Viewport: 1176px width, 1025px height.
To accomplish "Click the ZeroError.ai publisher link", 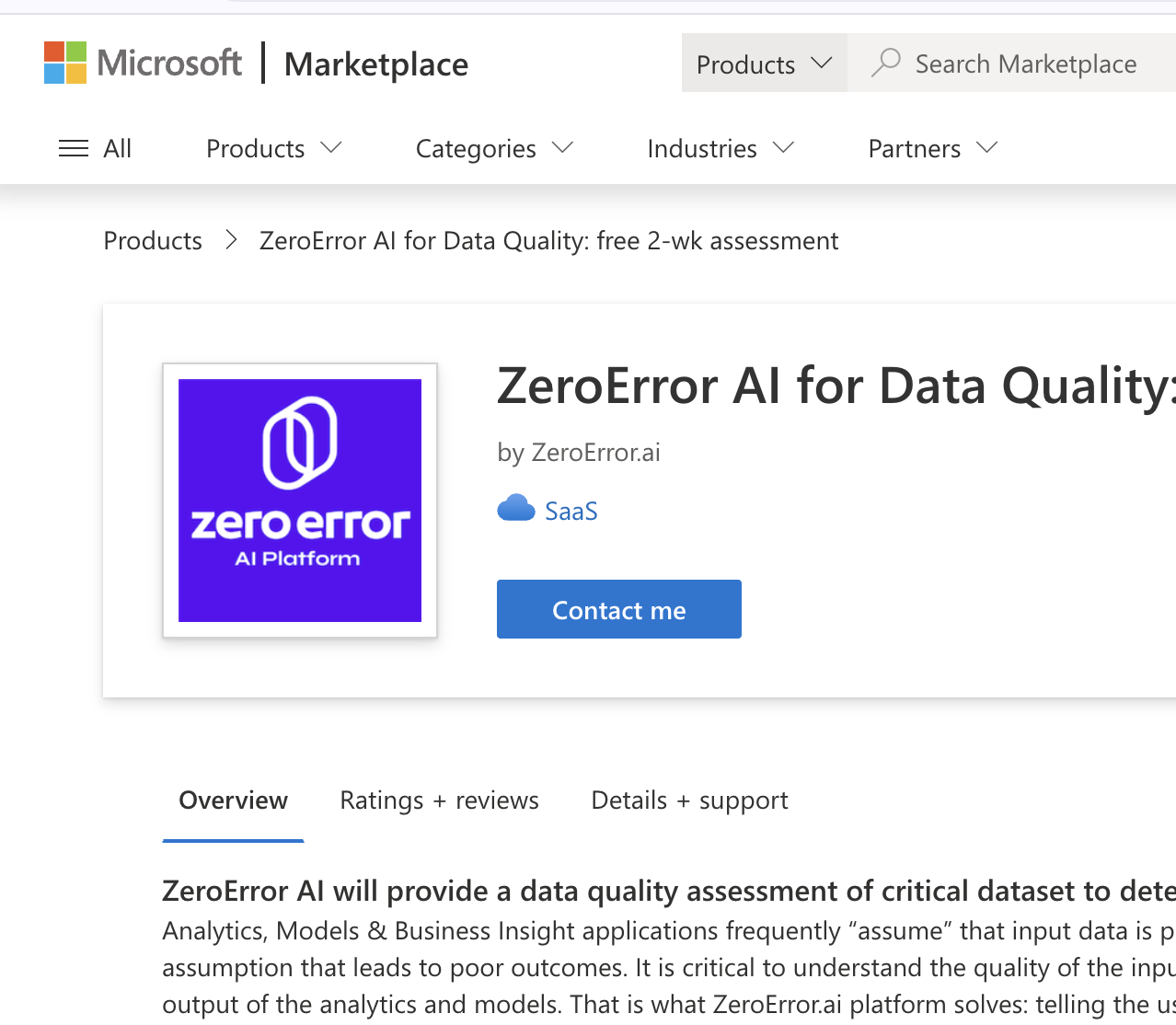I will coord(594,452).
